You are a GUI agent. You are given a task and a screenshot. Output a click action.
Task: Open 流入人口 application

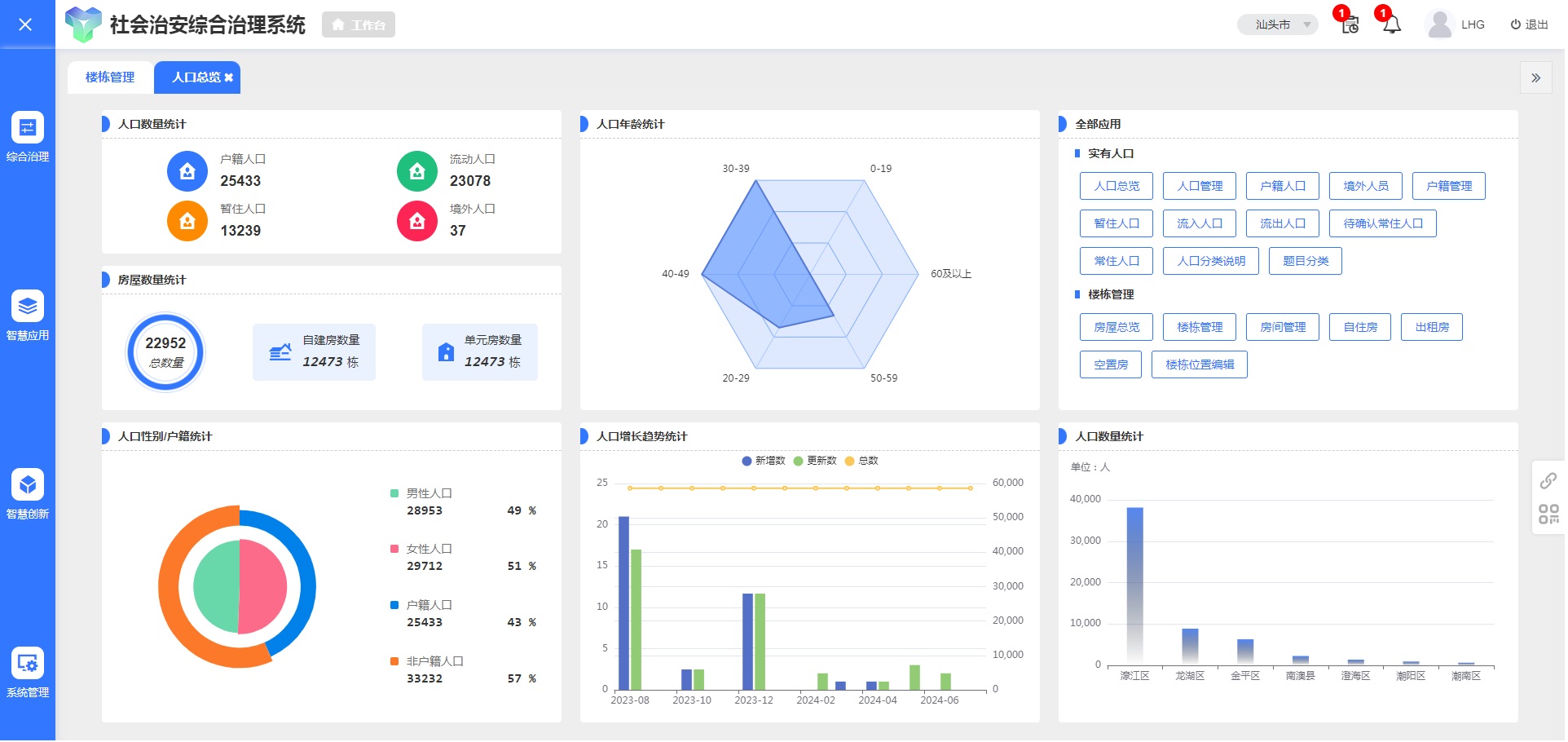(1200, 223)
